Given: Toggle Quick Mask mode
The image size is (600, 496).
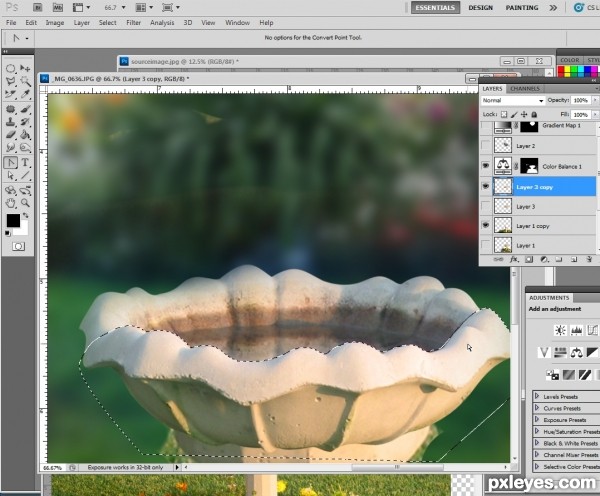Looking at the screenshot, I should tap(18, 246).
